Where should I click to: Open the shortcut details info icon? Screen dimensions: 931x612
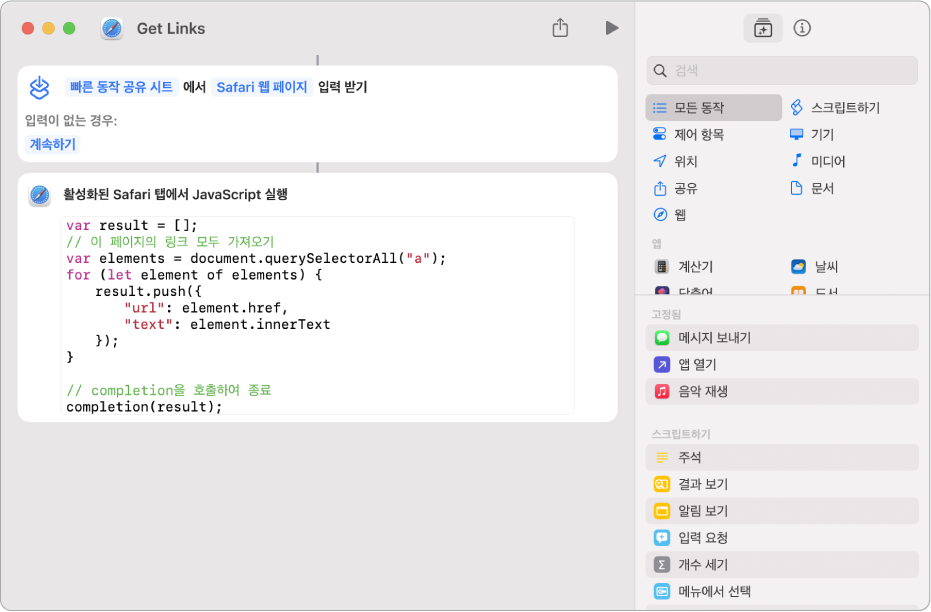click(x=802, y=28)
